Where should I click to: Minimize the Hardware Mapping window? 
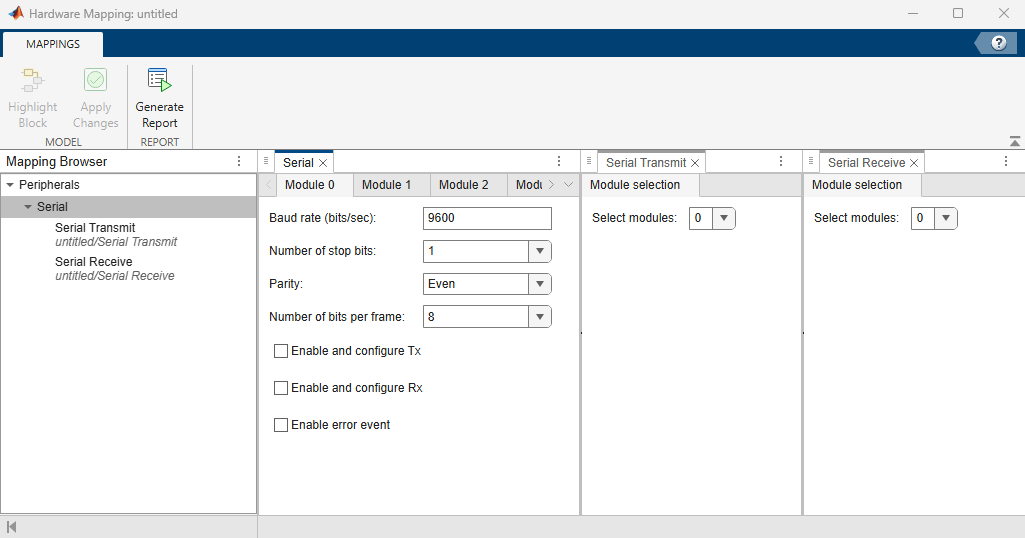click(913, 13)
